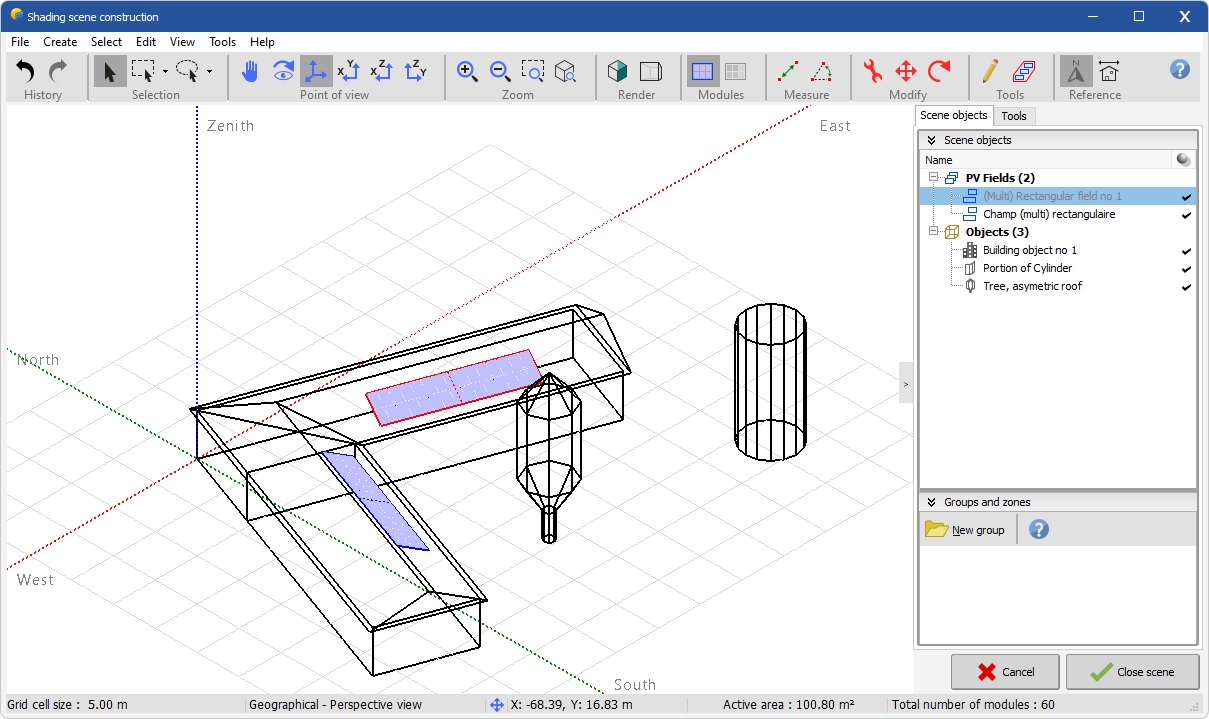1209x719 pixels.
Task: Choose the lasso selection tool
Action: click(x=188, y=71)
